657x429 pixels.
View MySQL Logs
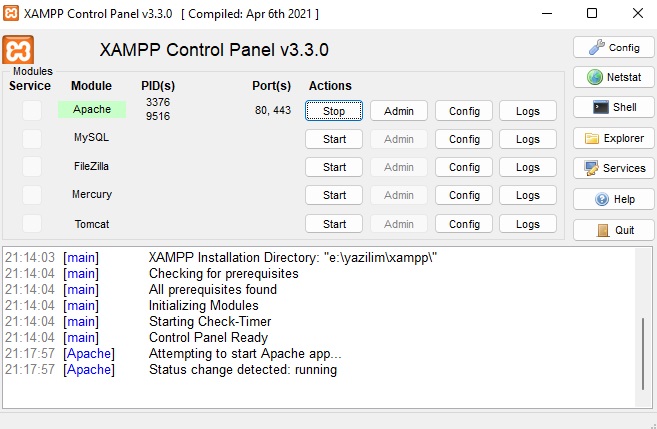click(x=528, y=139)
